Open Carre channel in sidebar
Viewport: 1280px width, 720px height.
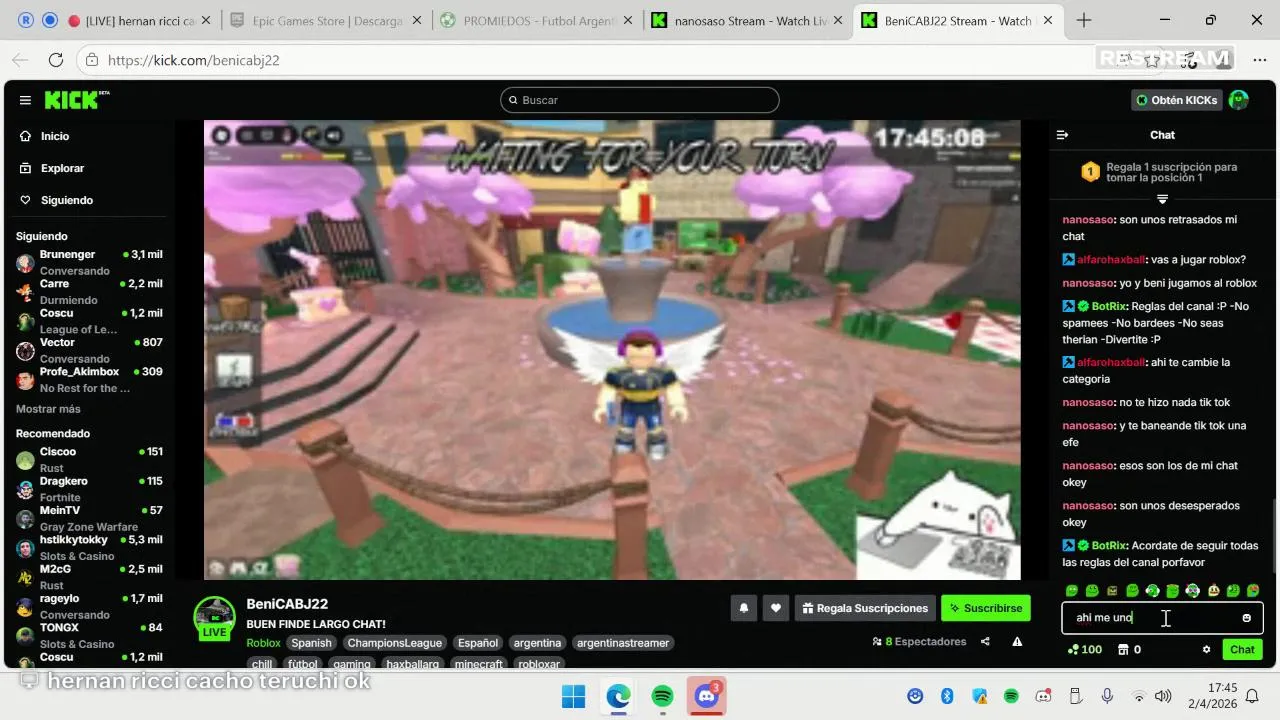click(88, 291)
